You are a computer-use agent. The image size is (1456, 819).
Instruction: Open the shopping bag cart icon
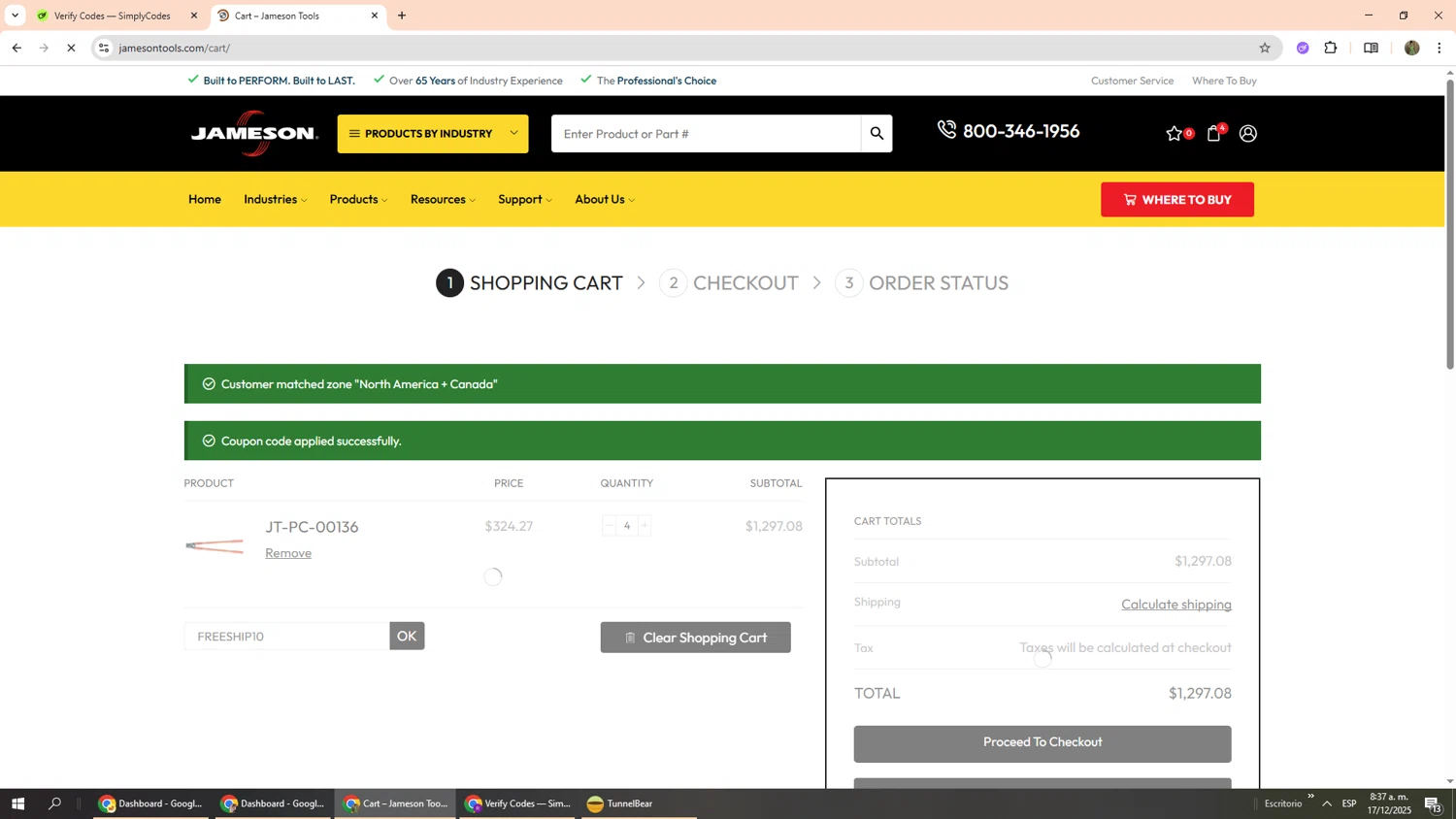[1213, 134]
